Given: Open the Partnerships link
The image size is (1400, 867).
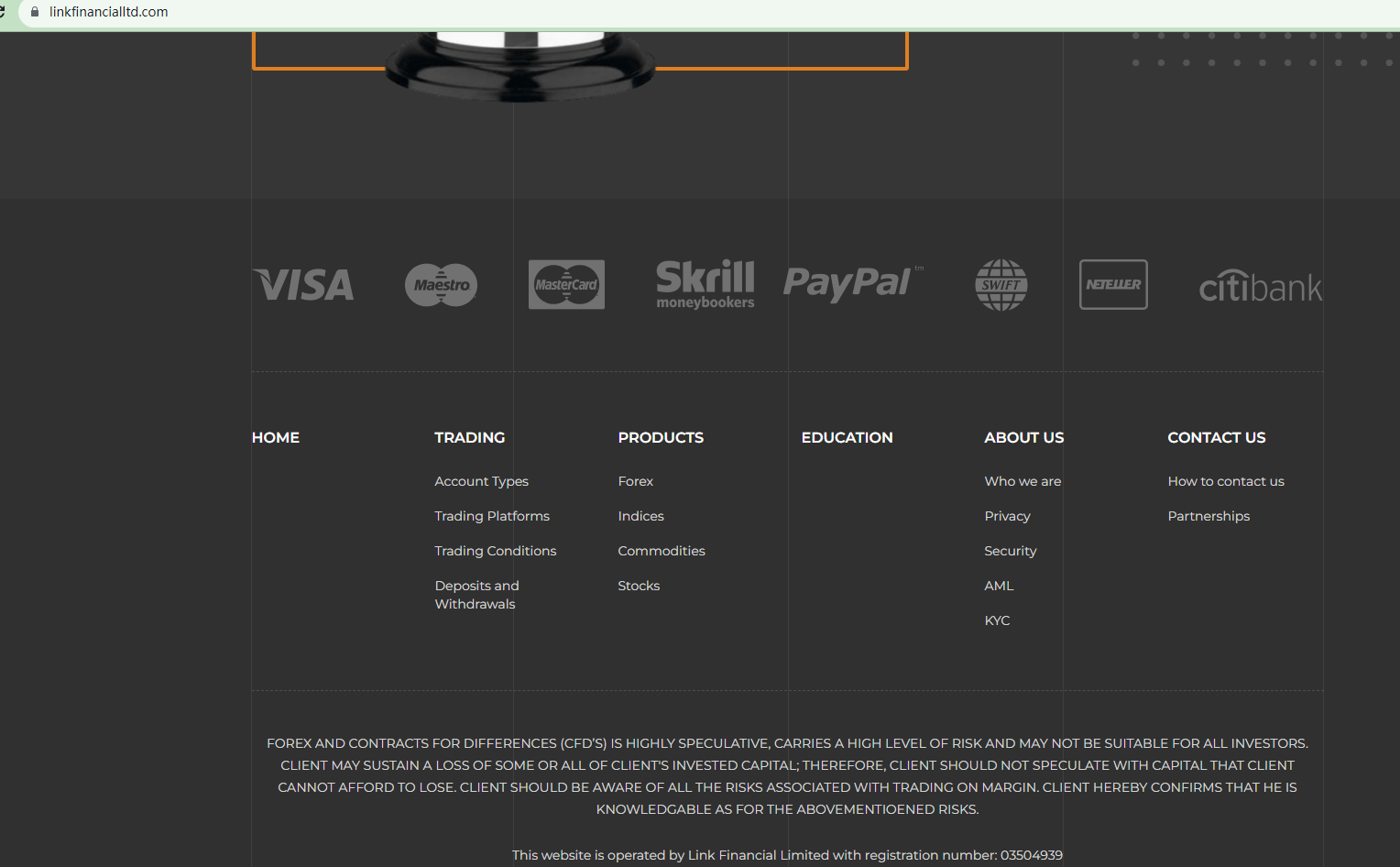Looking at the screenshot, I should click(x=1209, y=516).
